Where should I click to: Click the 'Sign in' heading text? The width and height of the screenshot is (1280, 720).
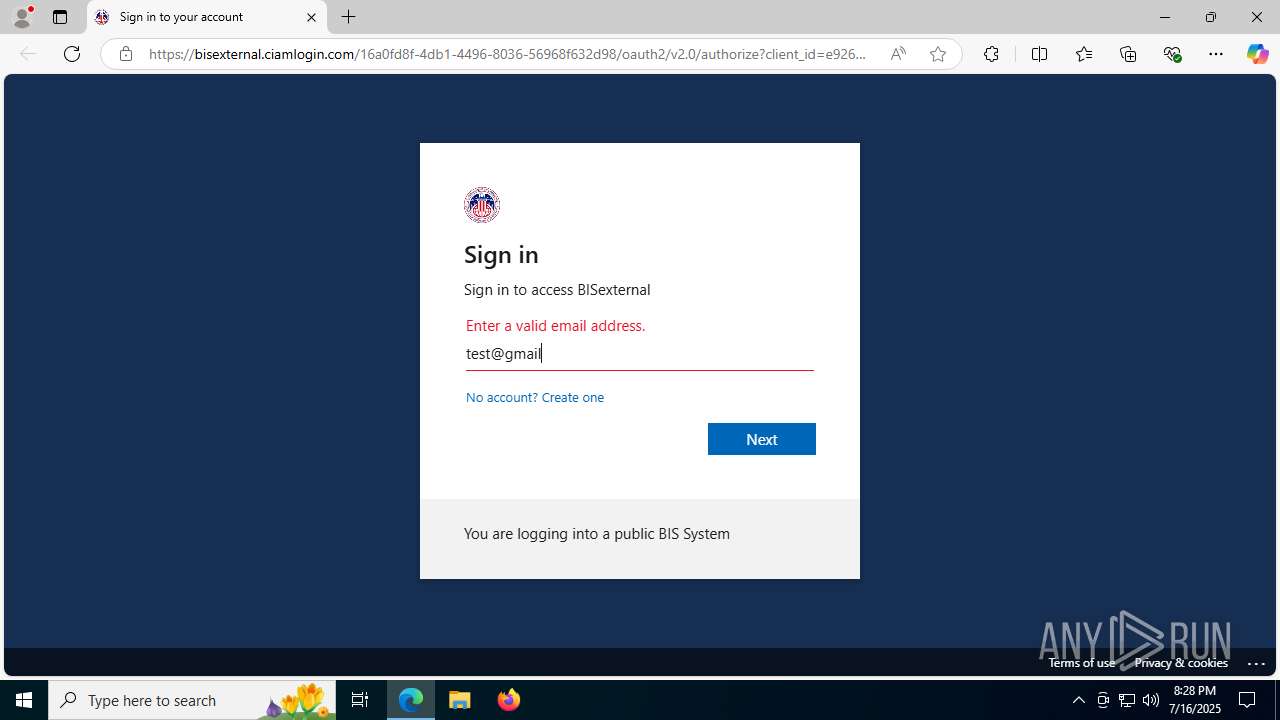[501, 254]
